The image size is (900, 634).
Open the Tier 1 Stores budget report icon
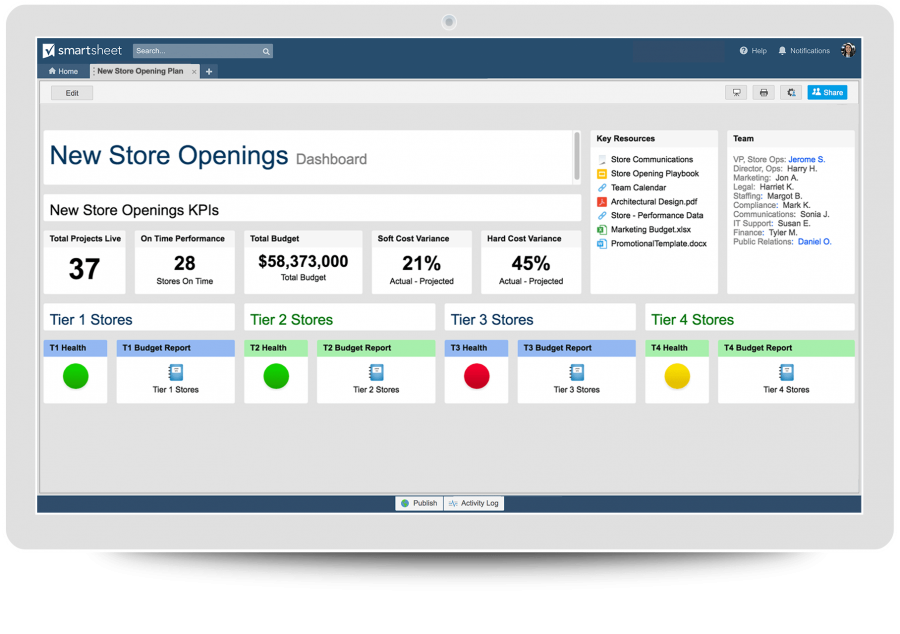point(175,373)
